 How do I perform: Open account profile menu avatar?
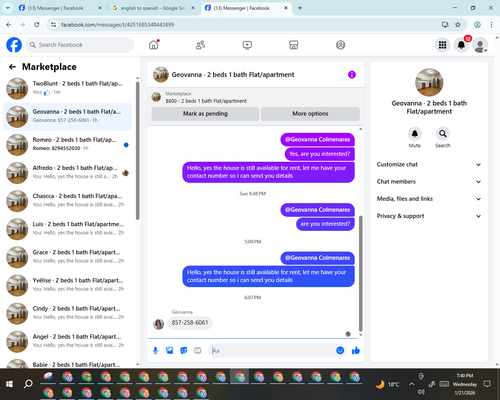coord(480,45)
